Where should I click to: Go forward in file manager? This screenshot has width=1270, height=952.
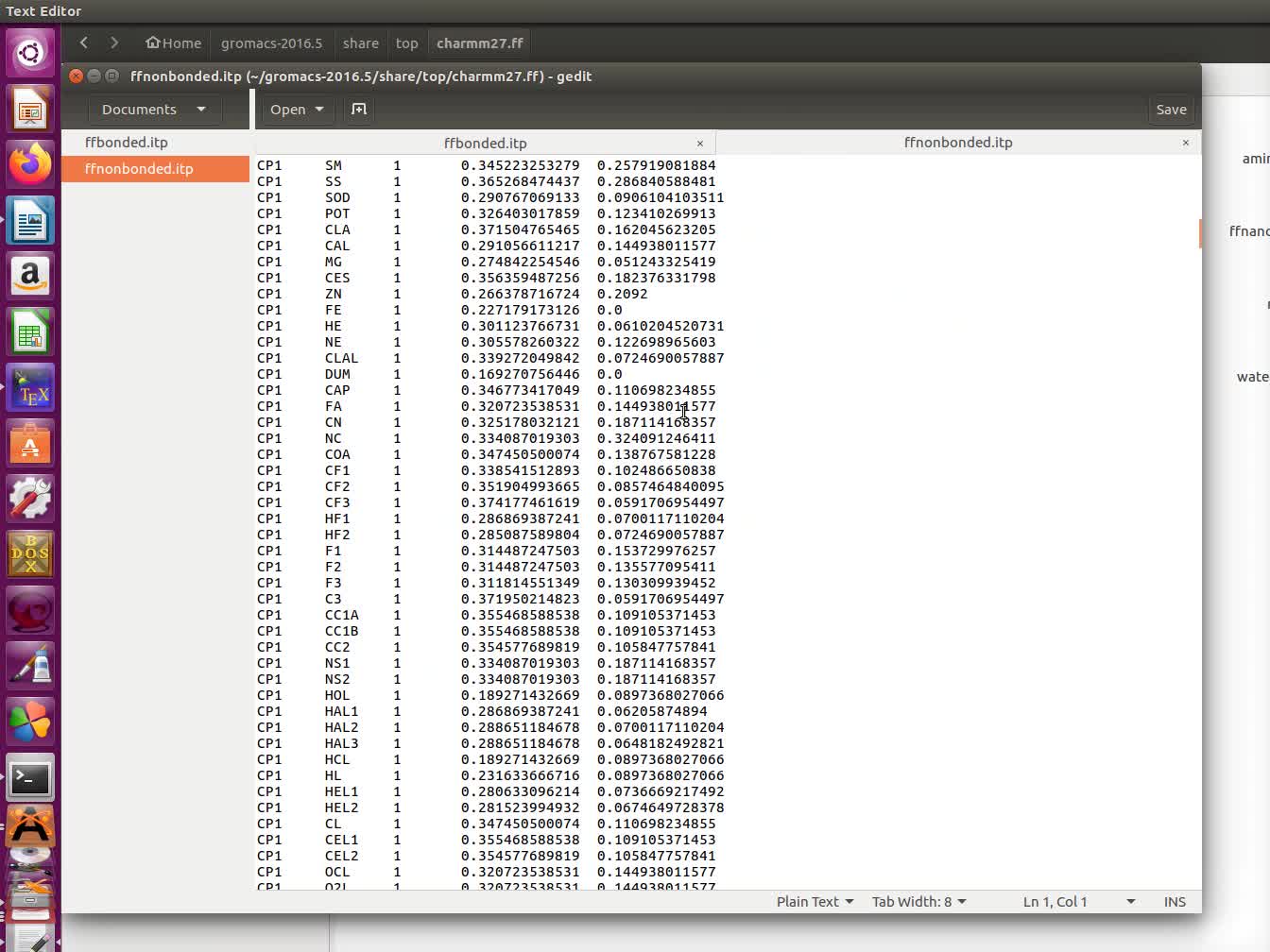114,42
